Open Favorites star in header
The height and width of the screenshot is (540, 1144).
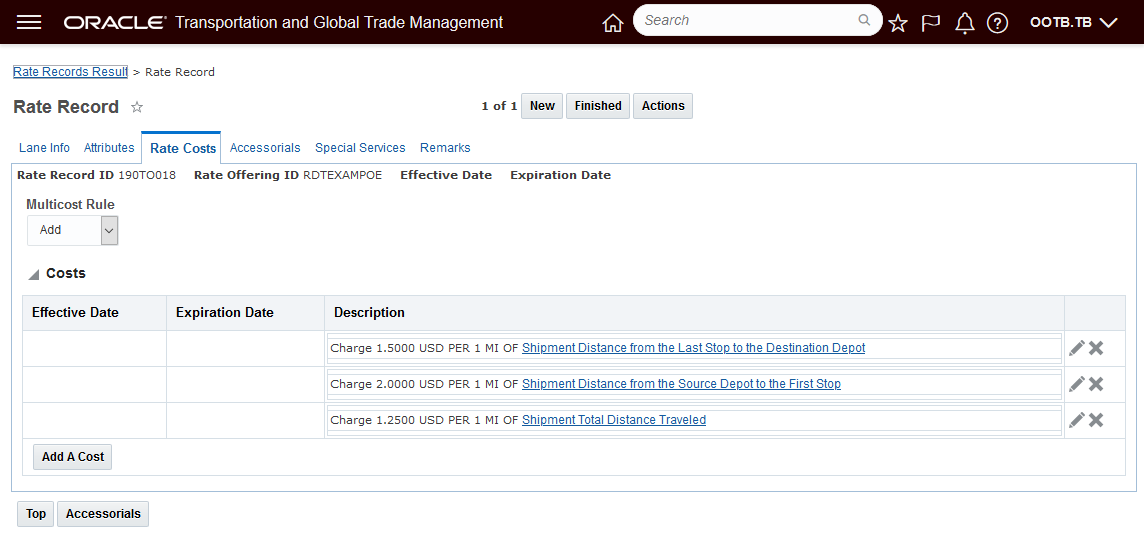coord(898,23)
